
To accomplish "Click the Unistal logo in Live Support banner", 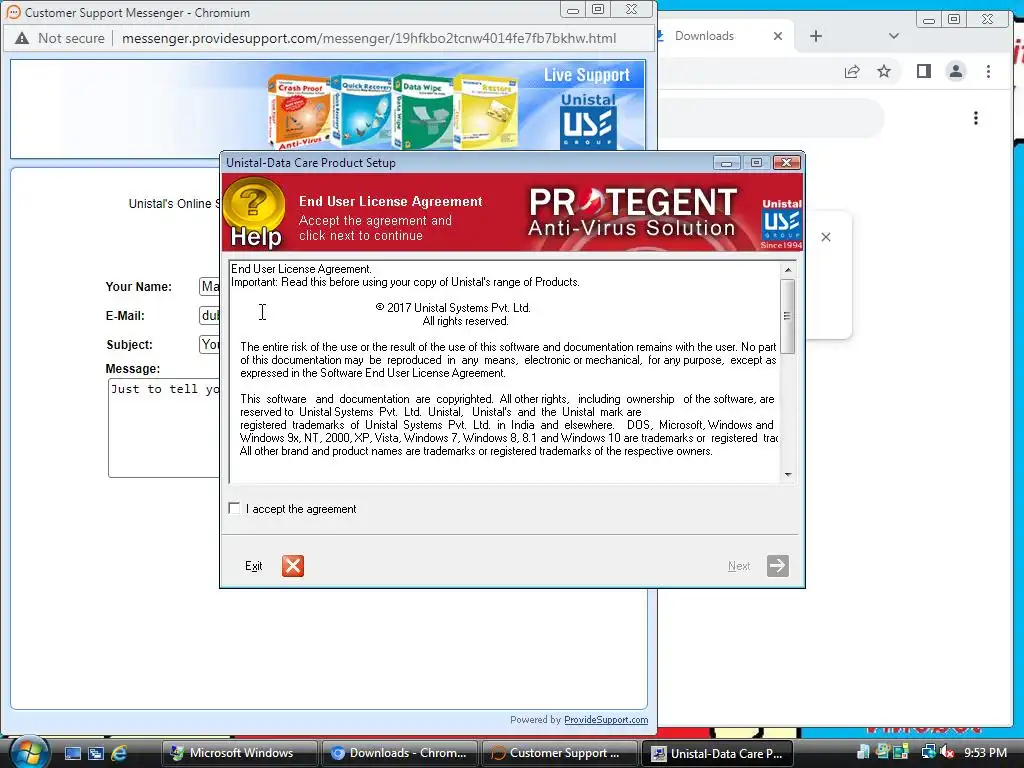I will coord(588,121).
